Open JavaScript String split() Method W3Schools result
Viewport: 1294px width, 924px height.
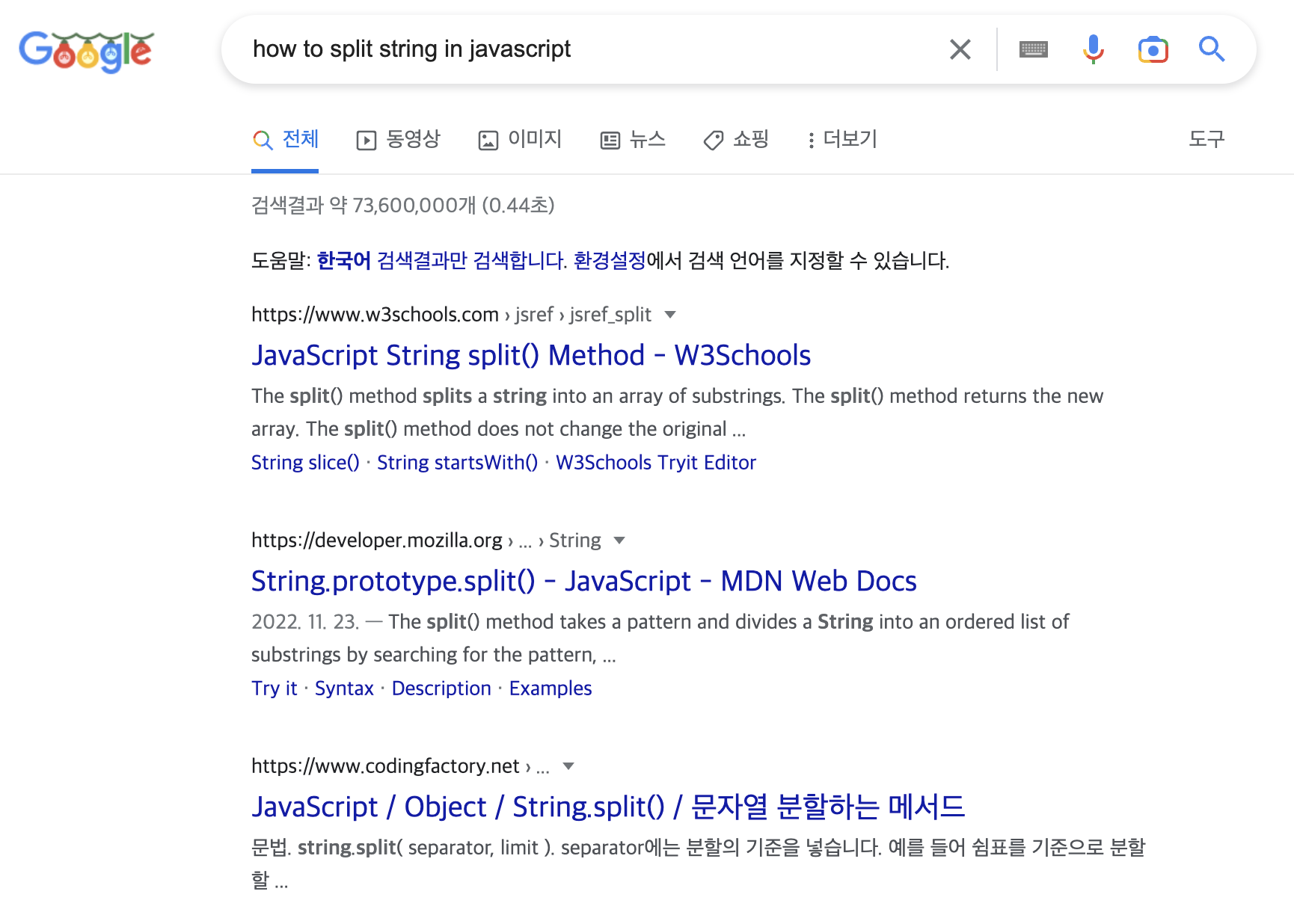click(531, 355)
